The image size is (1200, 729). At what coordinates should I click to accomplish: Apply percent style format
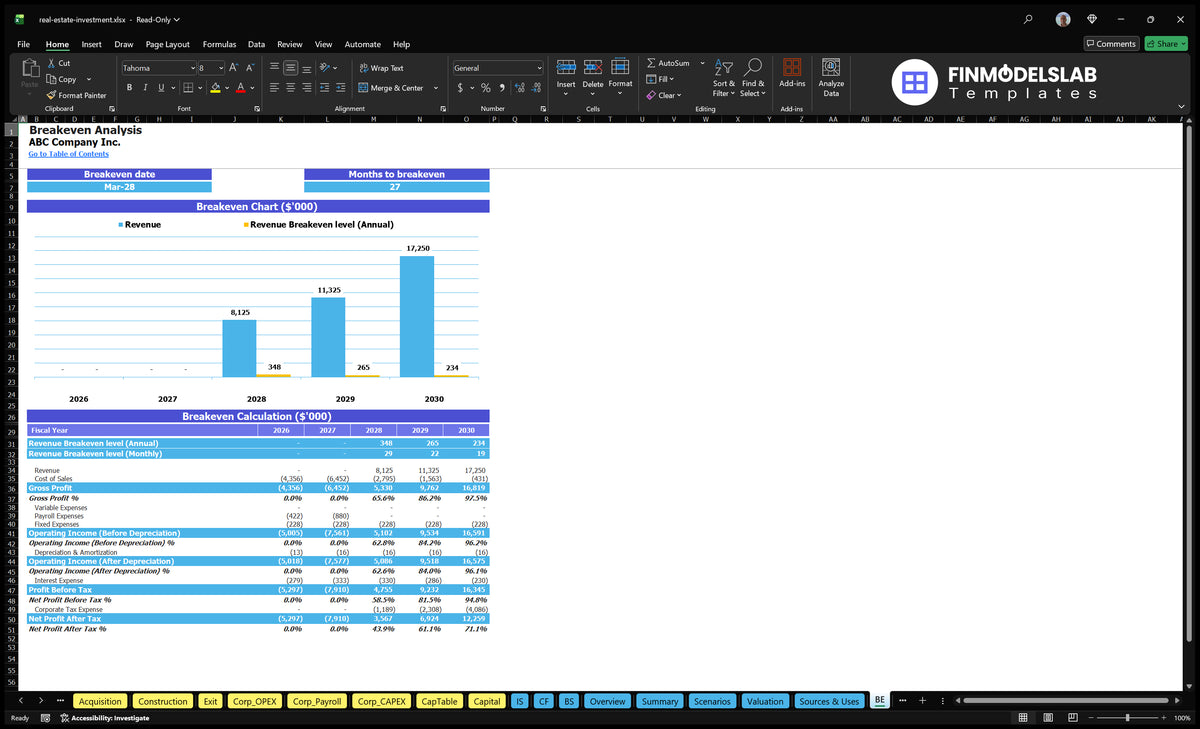point(486,88)
